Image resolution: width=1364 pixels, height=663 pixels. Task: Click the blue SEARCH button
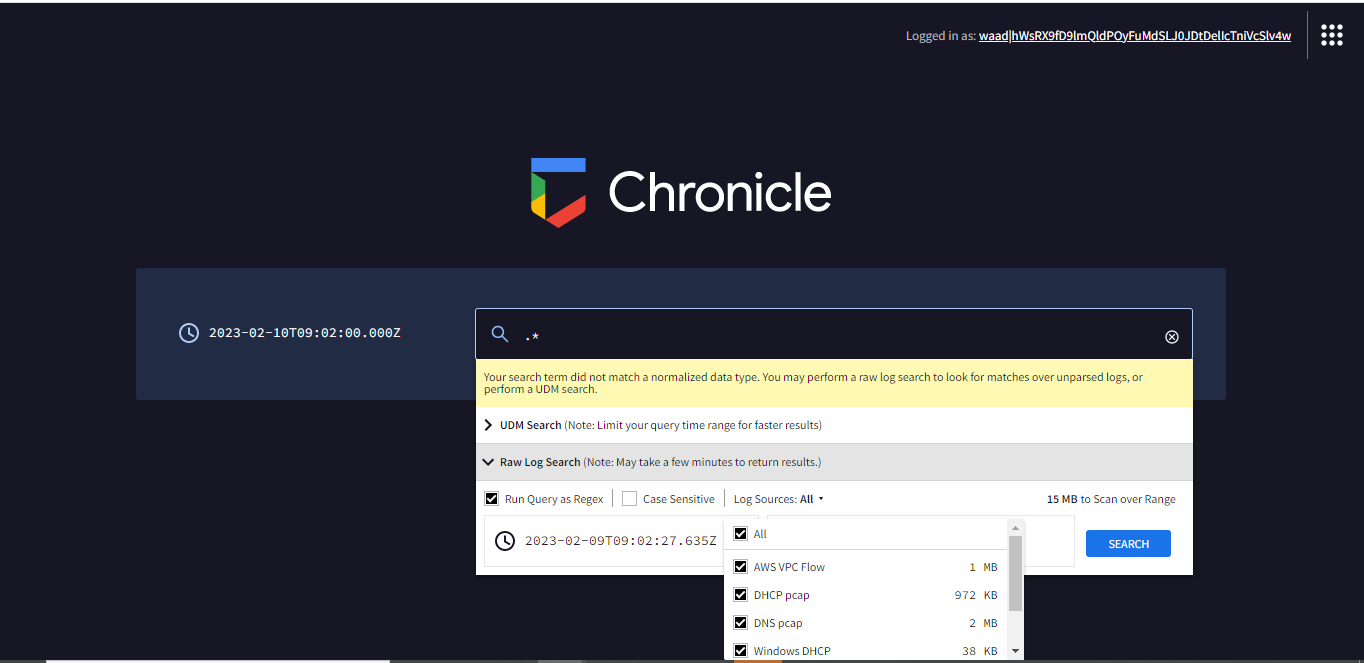click(x=1128, y=544)
